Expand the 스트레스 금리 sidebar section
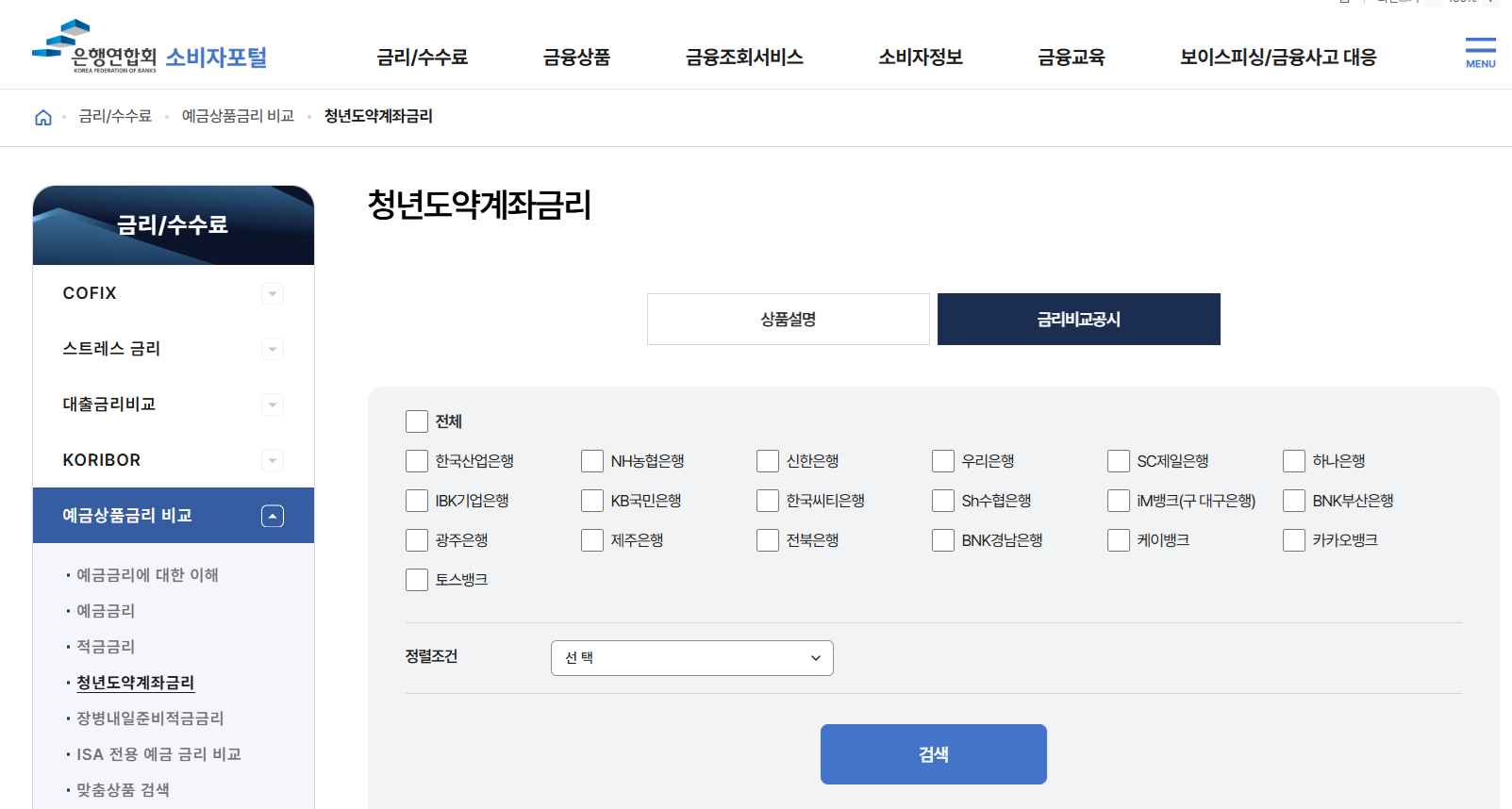The image size is (1512, 809). 273,349
